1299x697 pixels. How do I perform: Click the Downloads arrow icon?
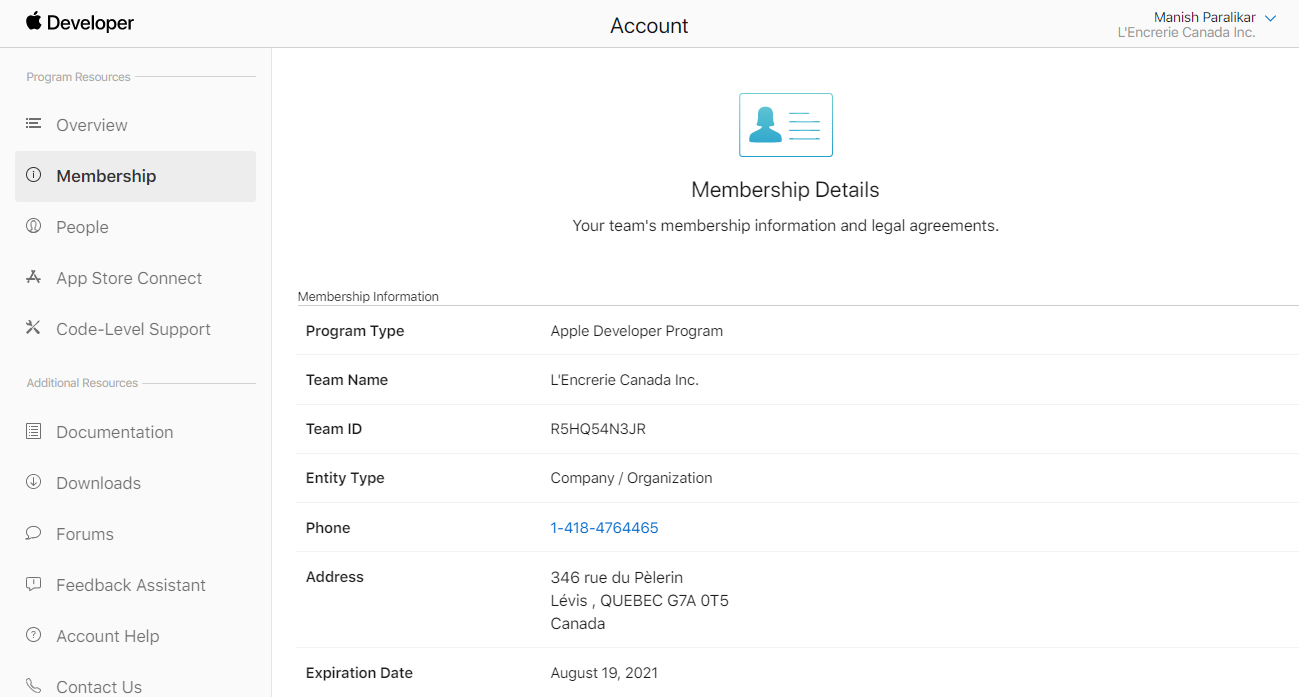point(34,482)
